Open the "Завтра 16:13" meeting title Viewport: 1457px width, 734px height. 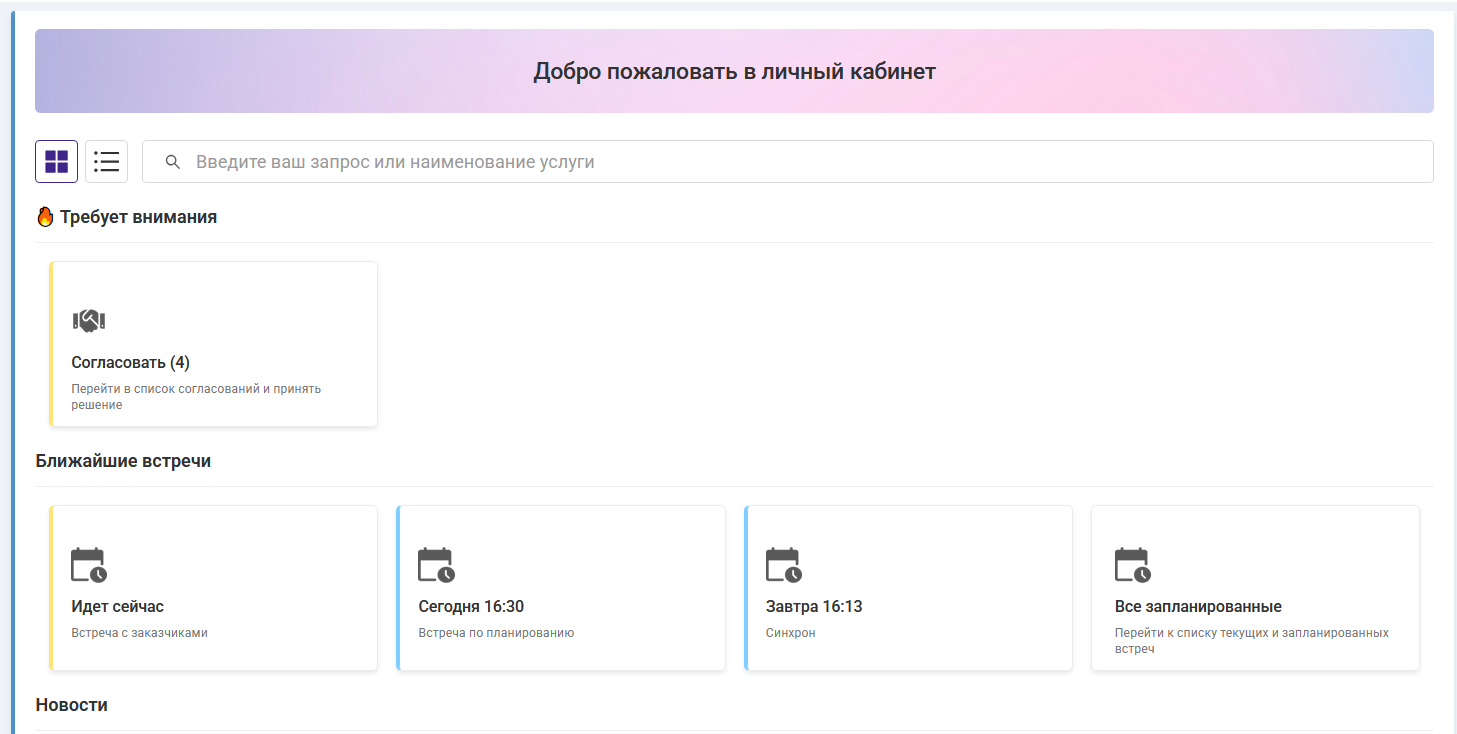pyautogui.click(x=814, y=606)
